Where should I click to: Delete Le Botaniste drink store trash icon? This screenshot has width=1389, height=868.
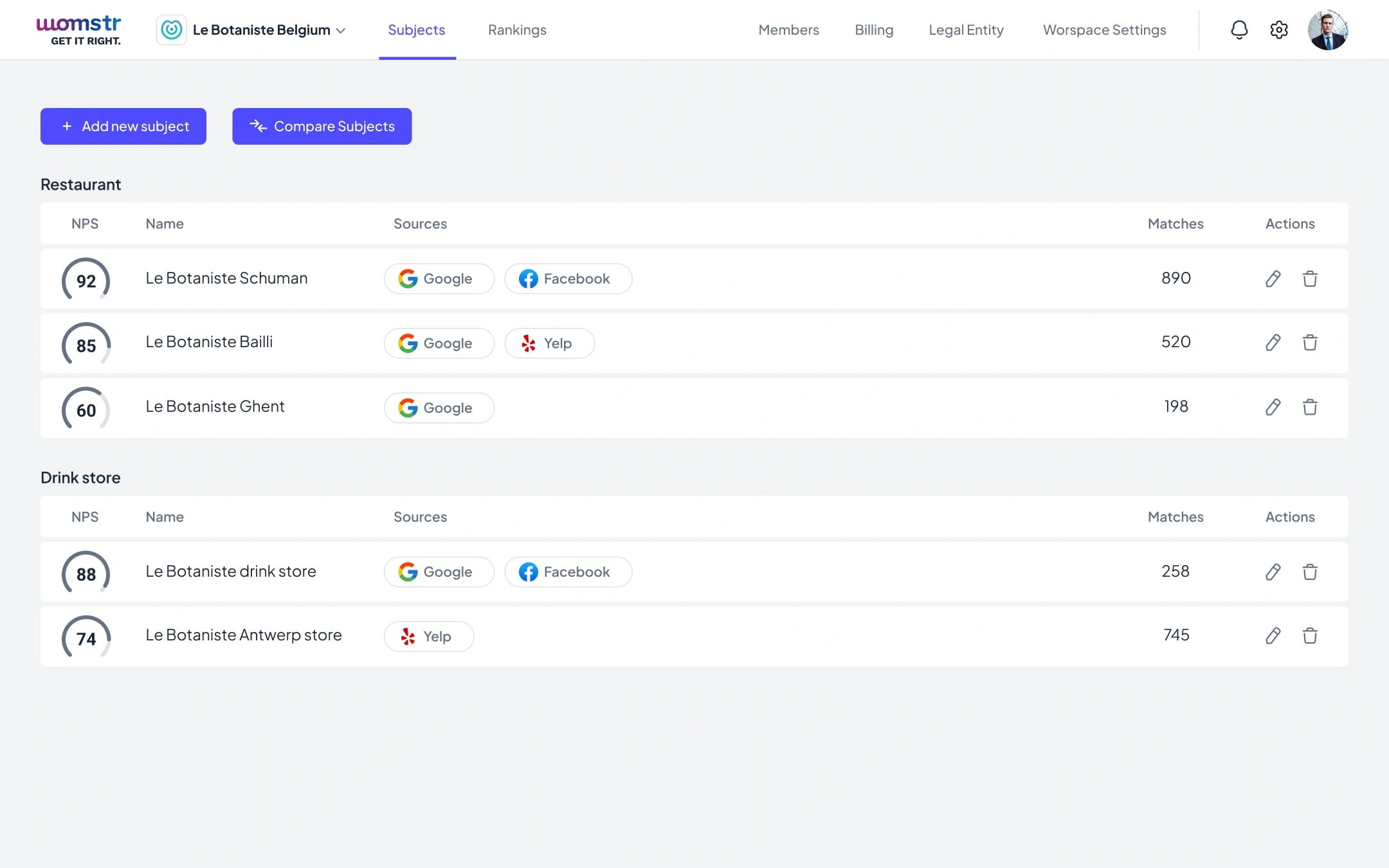click(1310, 572)
